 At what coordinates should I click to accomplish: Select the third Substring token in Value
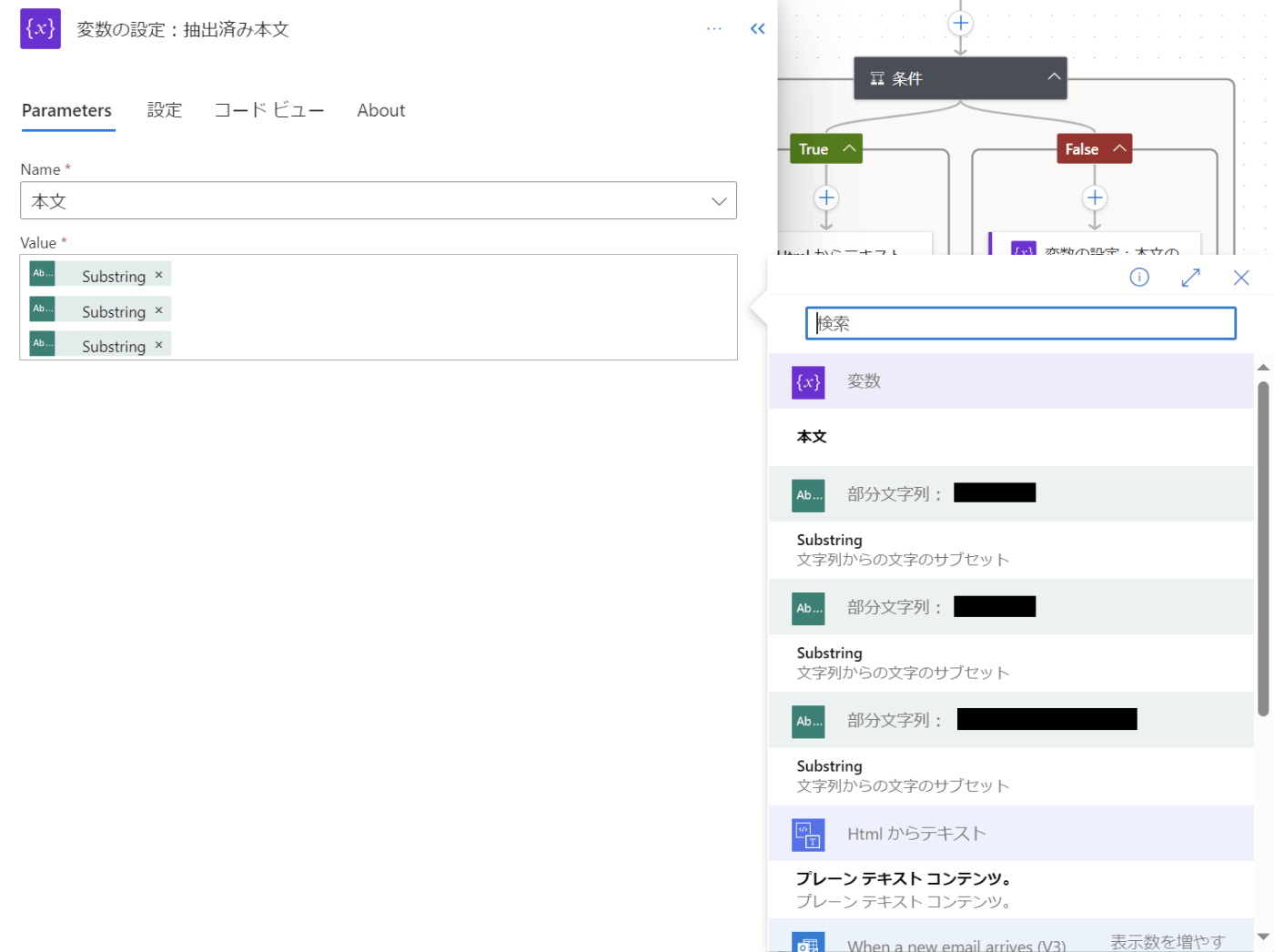tap(100, 345)
